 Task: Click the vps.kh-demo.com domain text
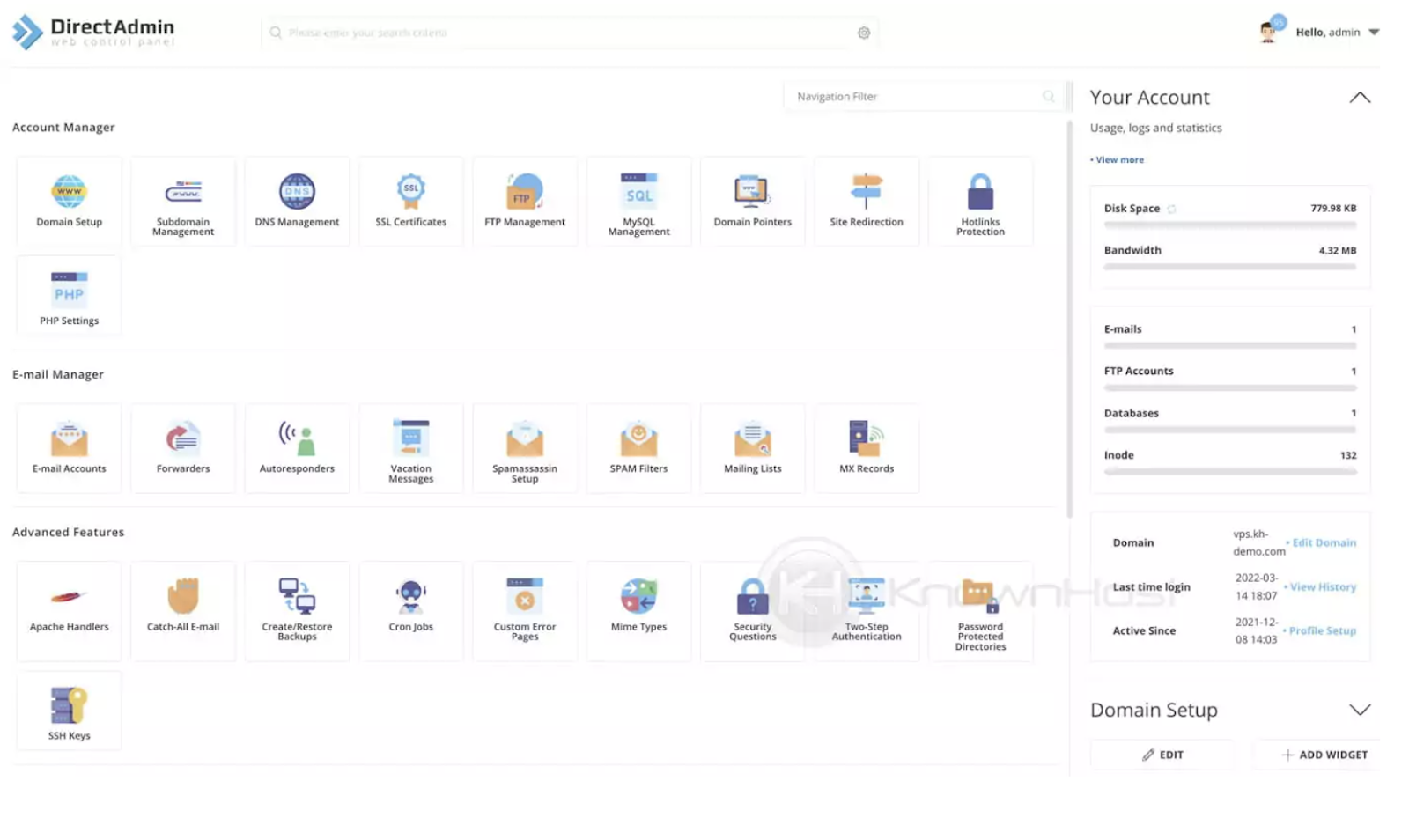[1258, 542]
